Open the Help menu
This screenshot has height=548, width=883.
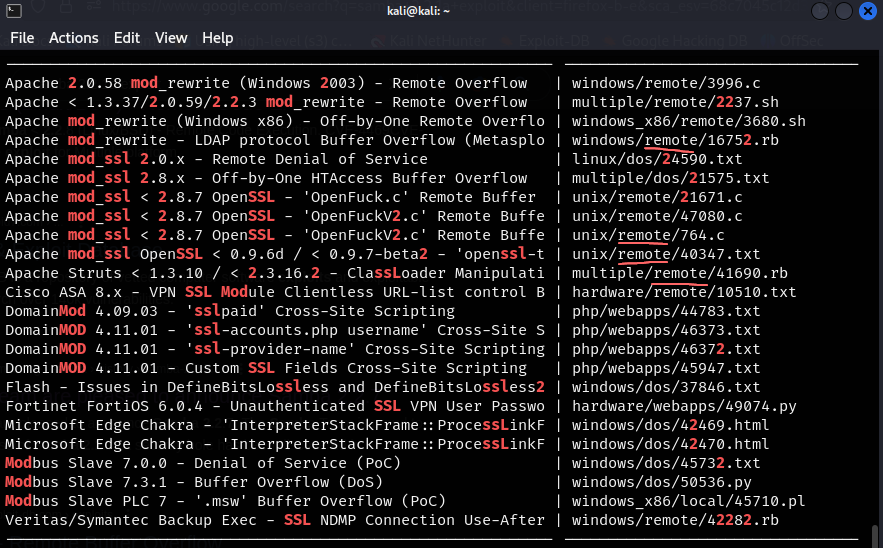pos(217,38)
